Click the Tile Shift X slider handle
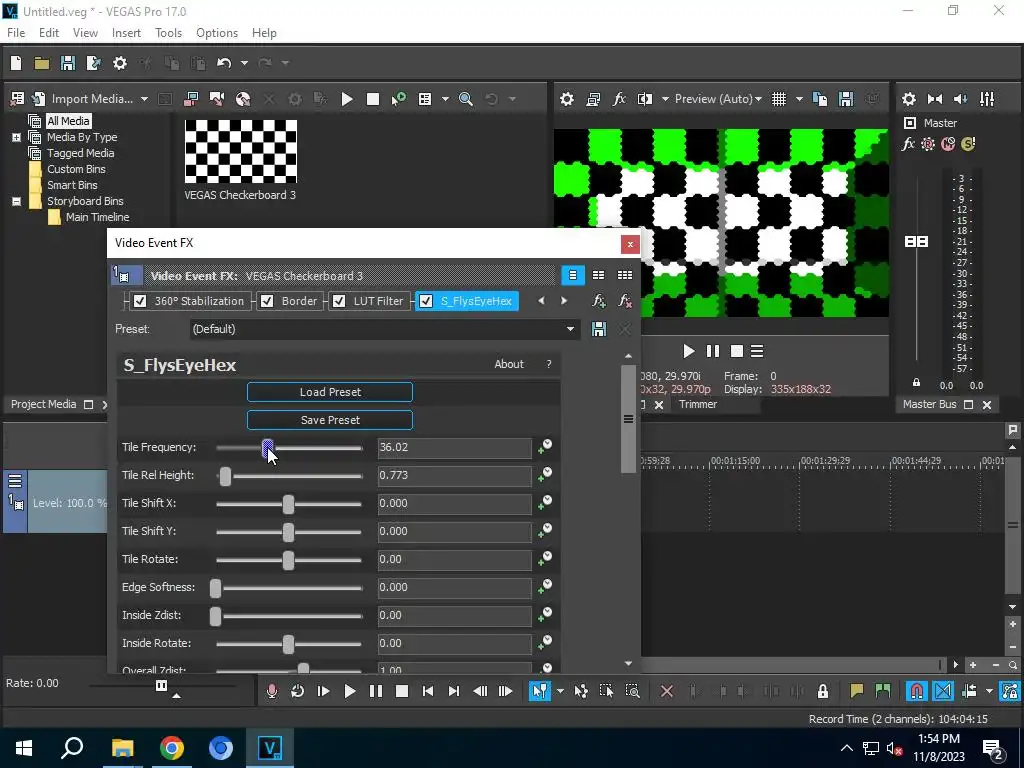1024x768 pixels. pos(288,504)
